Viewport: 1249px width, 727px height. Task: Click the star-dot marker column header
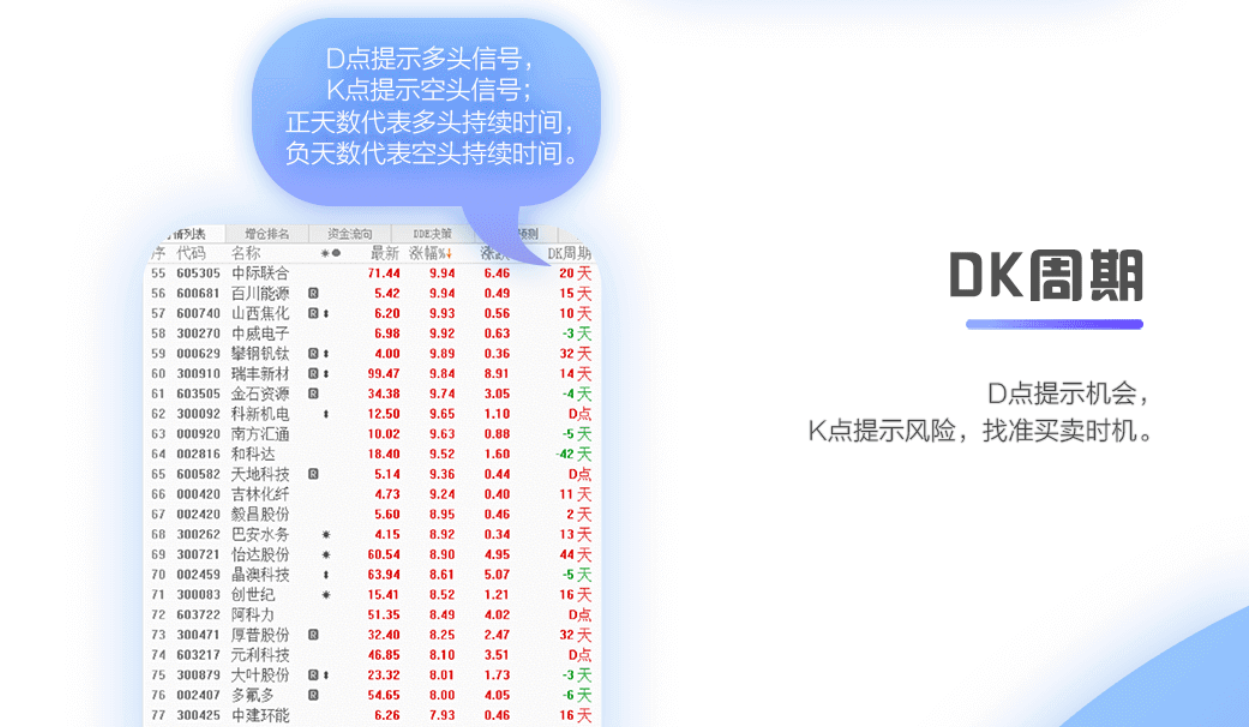click(330, 253)
